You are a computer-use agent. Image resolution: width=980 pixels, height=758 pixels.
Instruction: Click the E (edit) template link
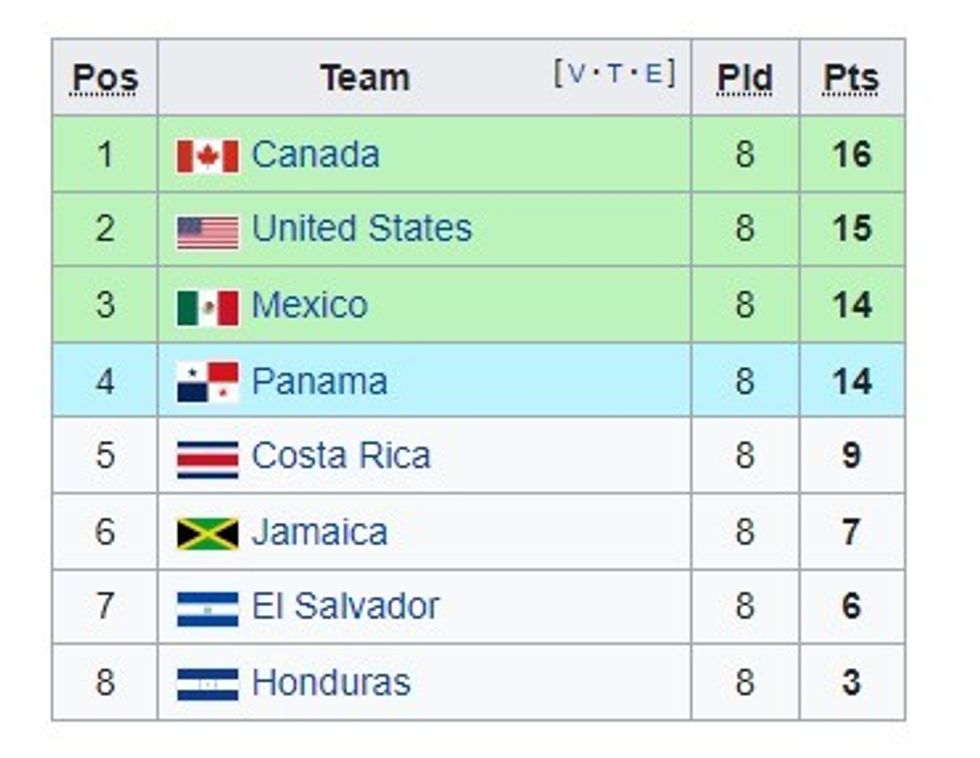(x=653, y=73)
